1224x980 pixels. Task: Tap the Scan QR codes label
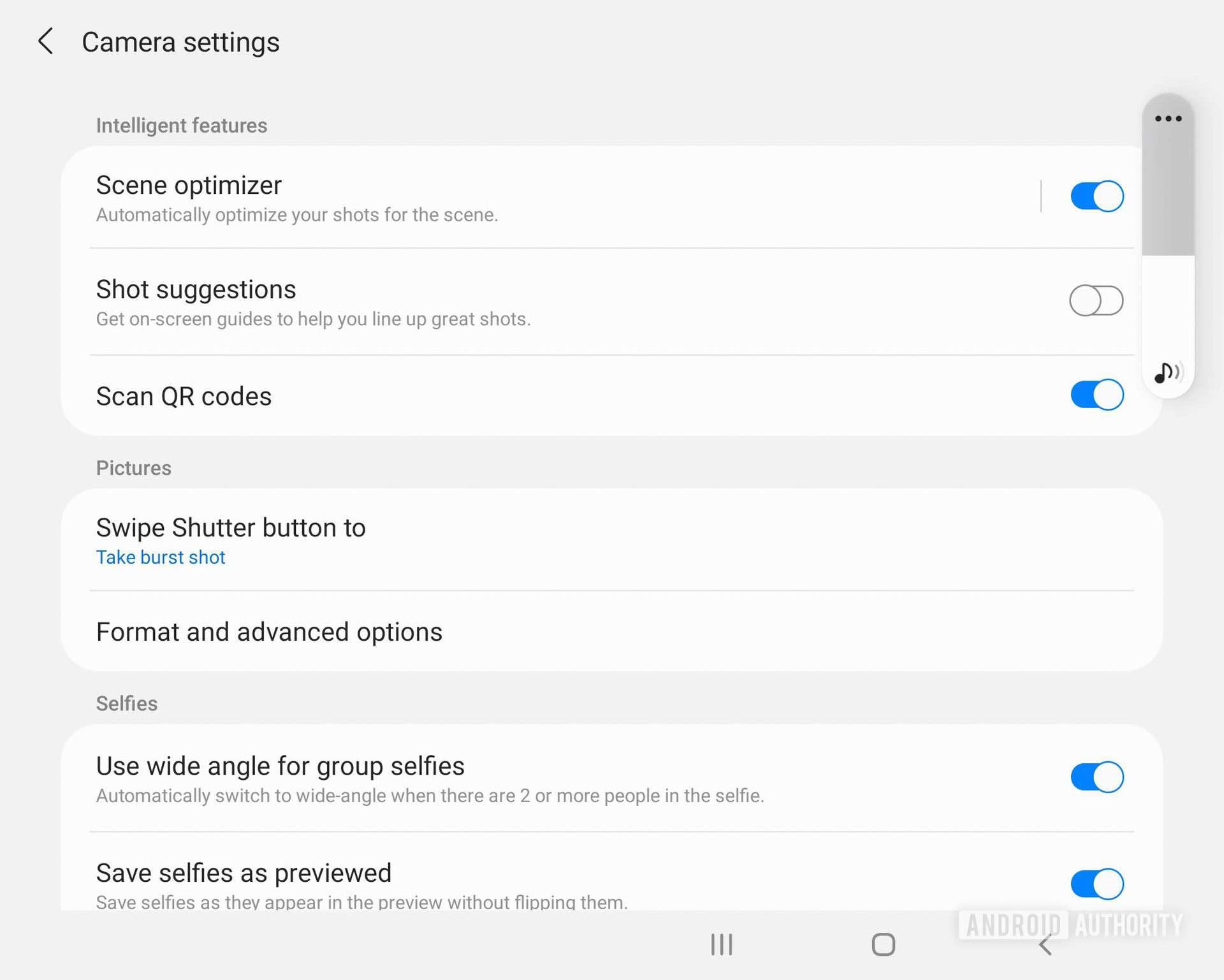click(184, 397)
